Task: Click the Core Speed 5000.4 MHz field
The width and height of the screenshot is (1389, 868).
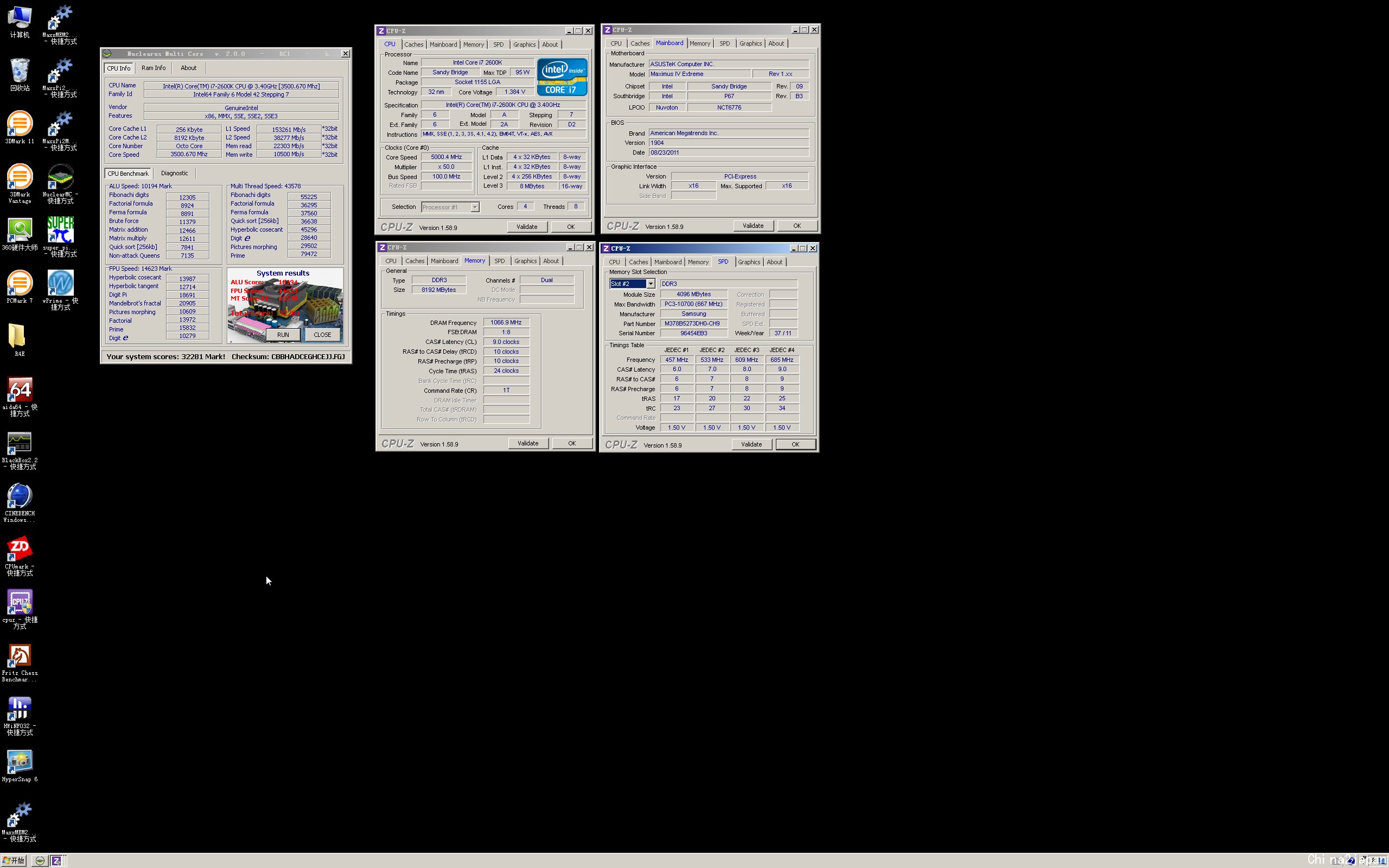Action: 446,157
